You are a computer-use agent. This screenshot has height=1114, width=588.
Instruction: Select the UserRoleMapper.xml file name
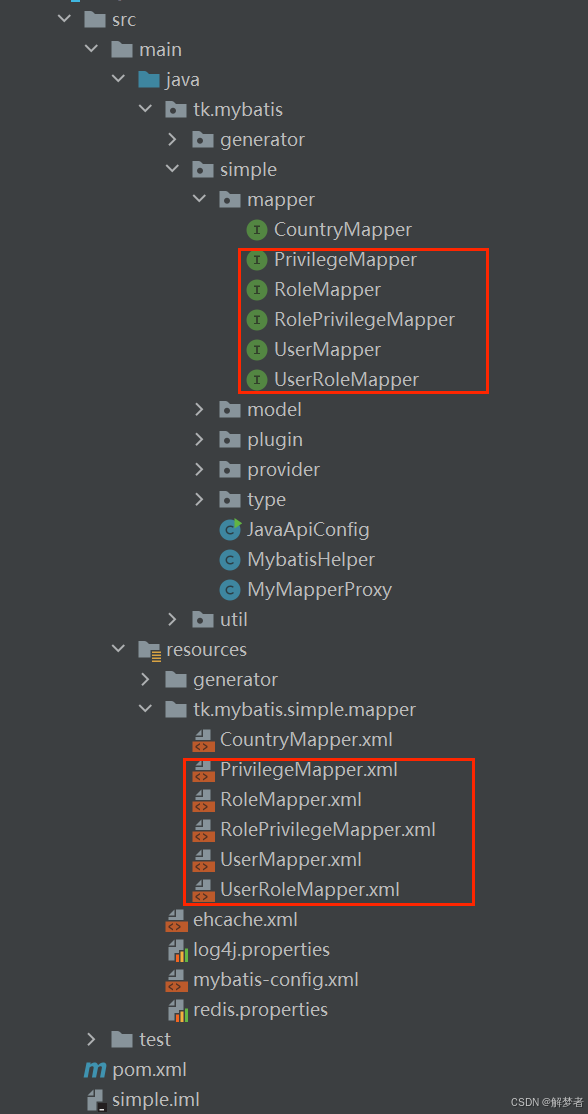(x=310, y=889)
